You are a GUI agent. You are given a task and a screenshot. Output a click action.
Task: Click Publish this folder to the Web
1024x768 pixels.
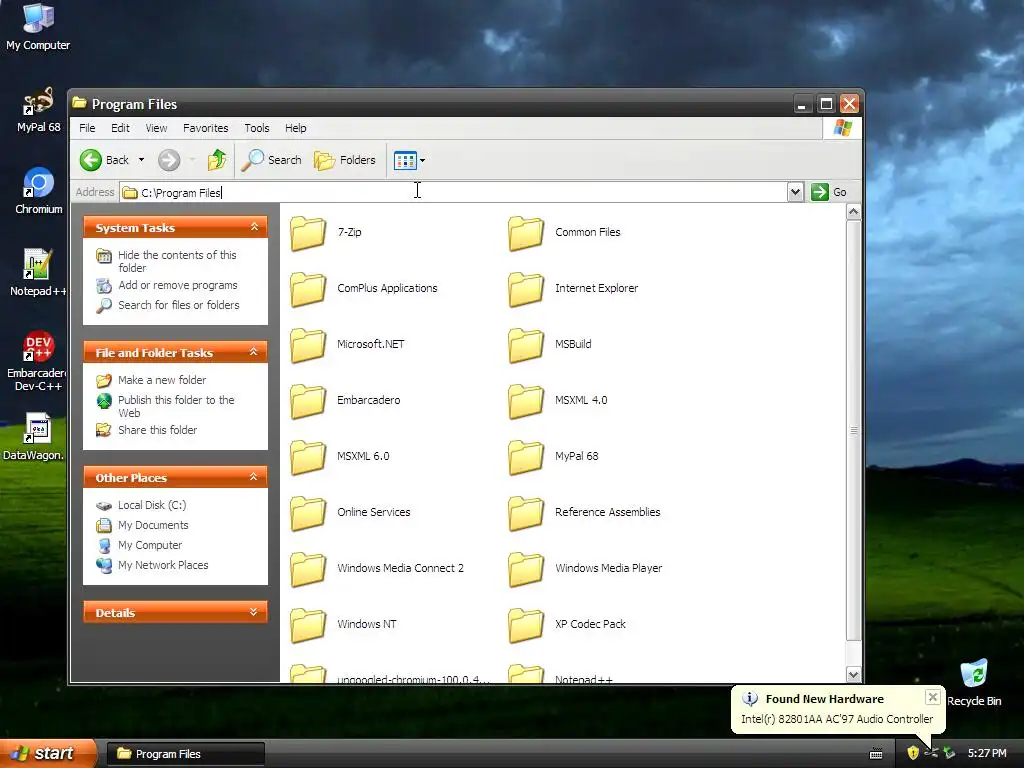click(176, 406)
